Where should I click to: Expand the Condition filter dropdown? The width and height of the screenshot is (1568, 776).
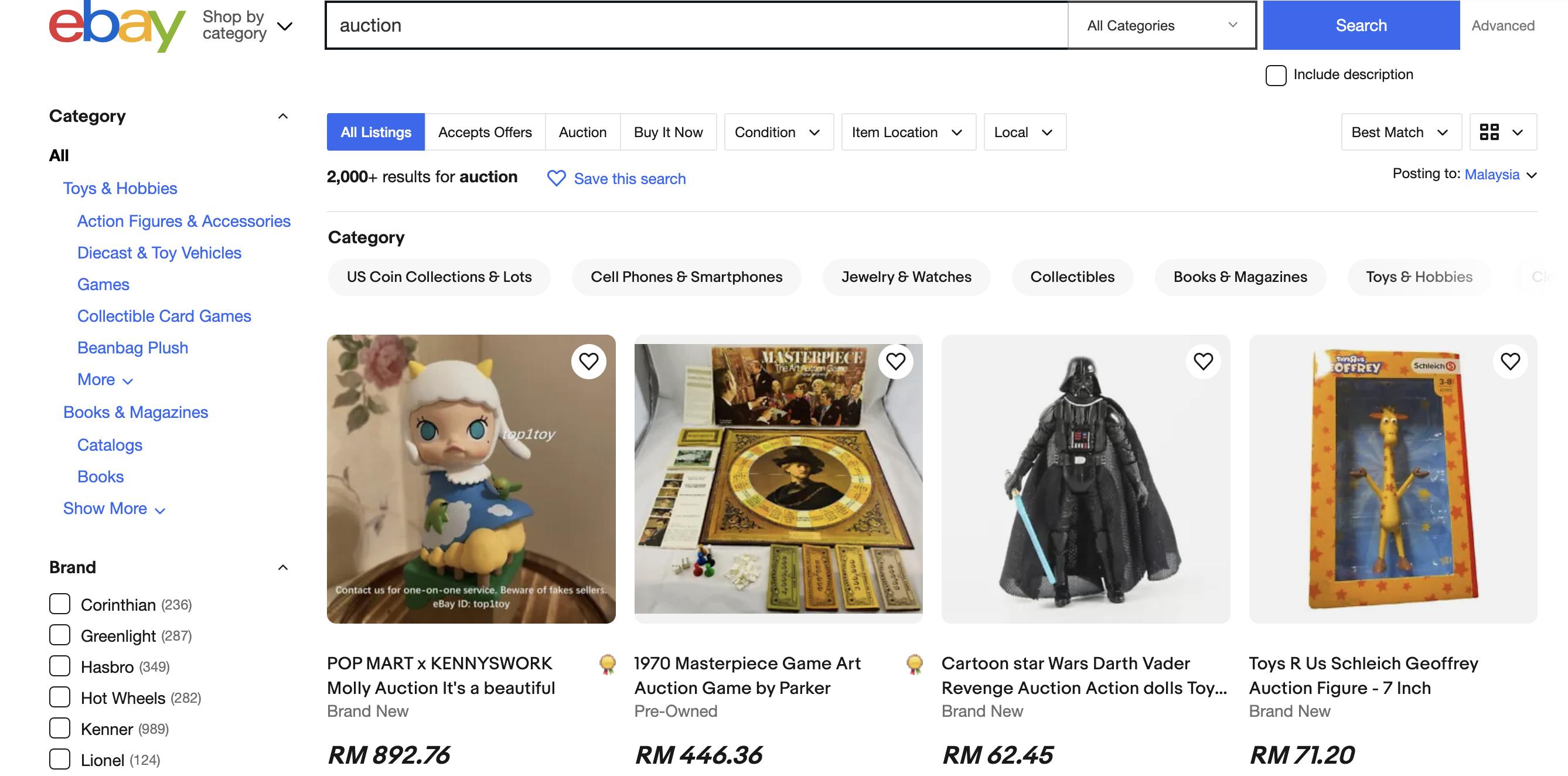click(778, 132)
